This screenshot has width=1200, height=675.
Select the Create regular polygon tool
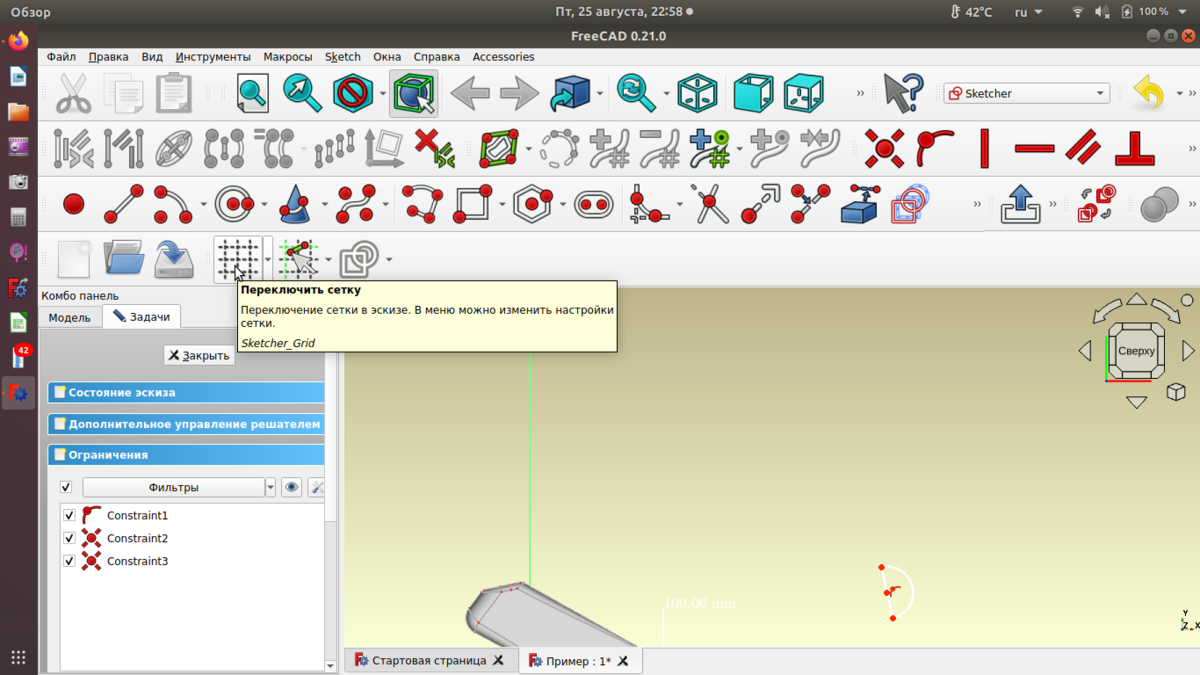533,205
